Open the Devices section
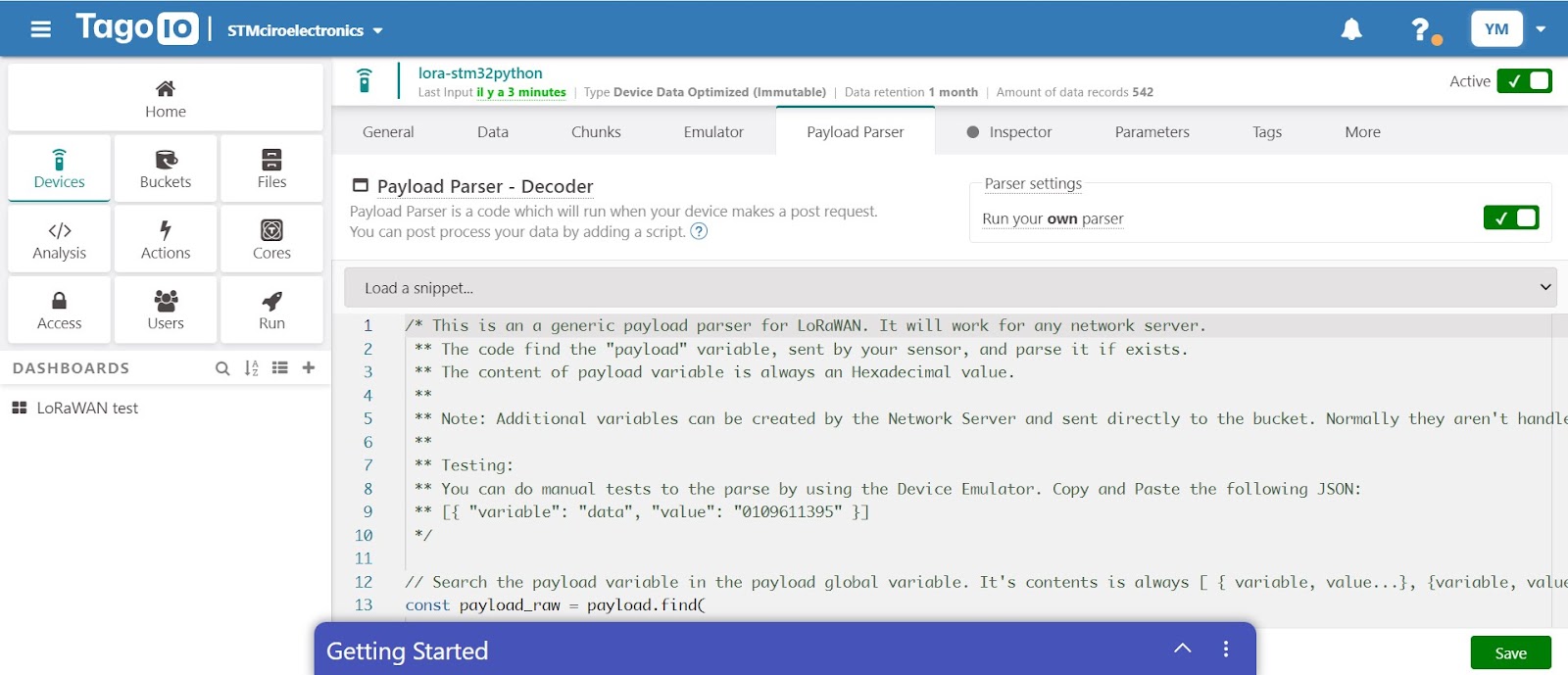 point(60,169)
